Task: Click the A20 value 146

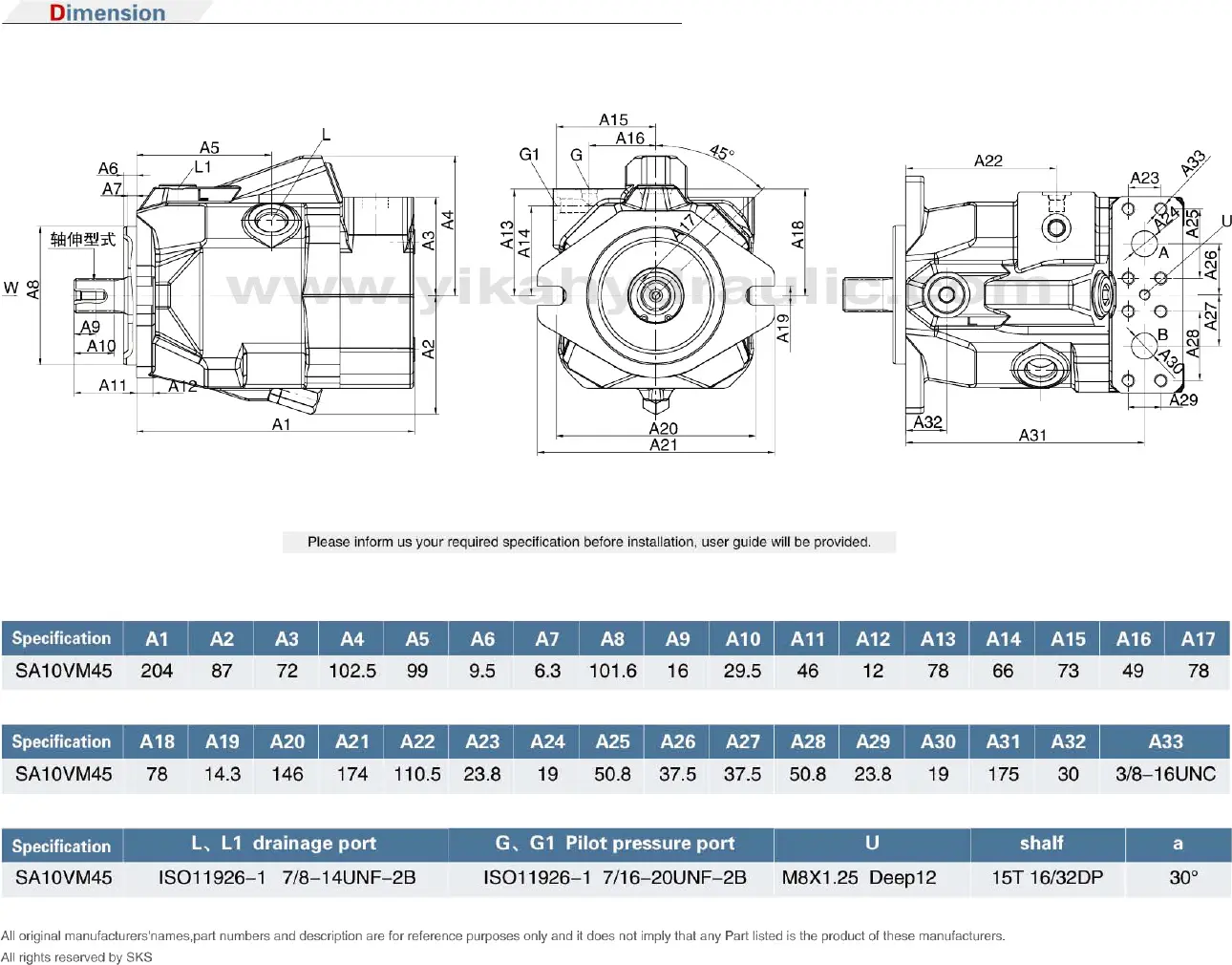Action: (287, 774)
